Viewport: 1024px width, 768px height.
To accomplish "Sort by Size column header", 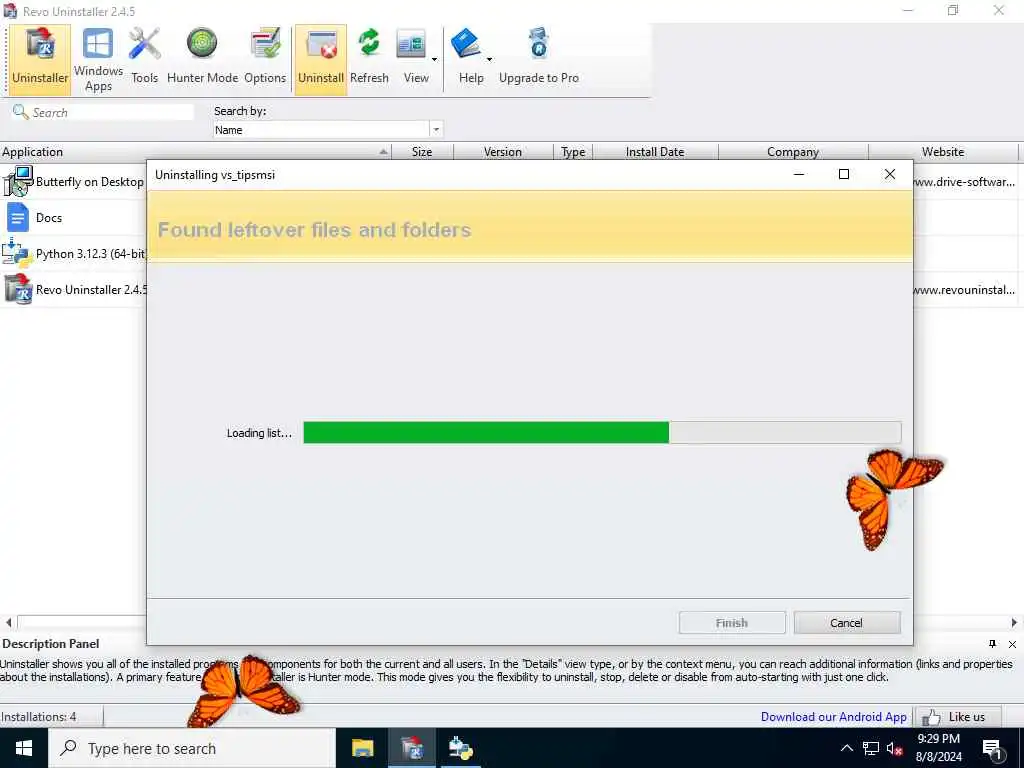I will (x=422, y=152).
